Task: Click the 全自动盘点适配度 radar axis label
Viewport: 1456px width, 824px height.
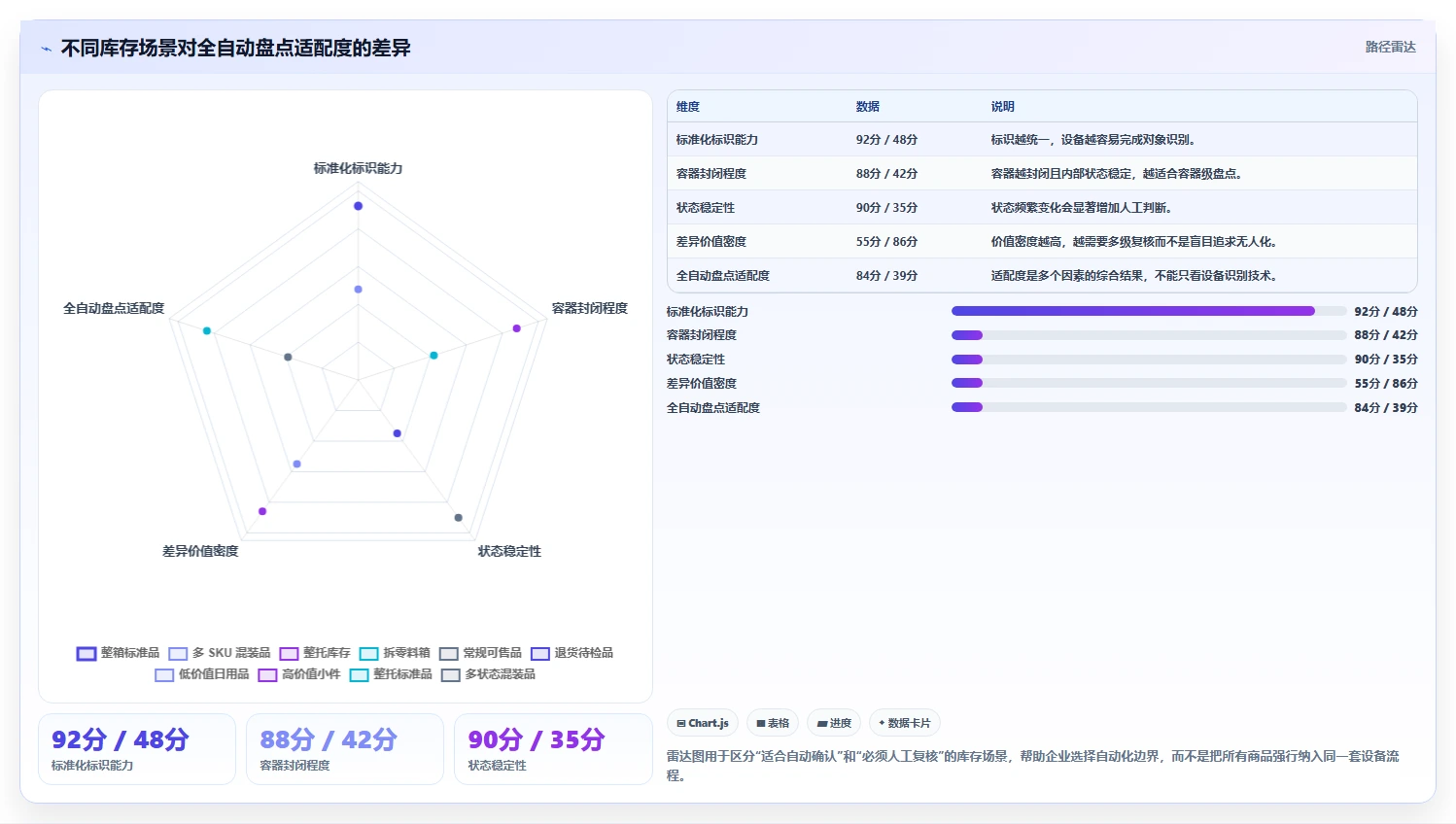Action: [x=114, y=308]
